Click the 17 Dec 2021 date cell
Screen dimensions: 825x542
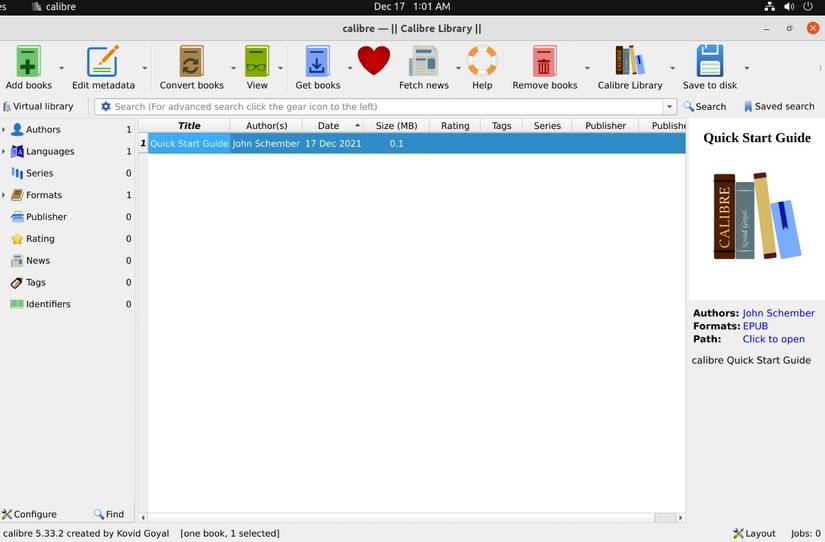click(333, 144)
